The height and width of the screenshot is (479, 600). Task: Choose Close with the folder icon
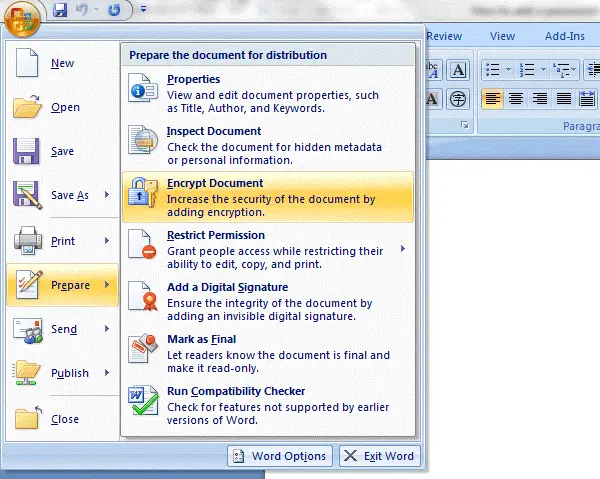click(62, 419)
